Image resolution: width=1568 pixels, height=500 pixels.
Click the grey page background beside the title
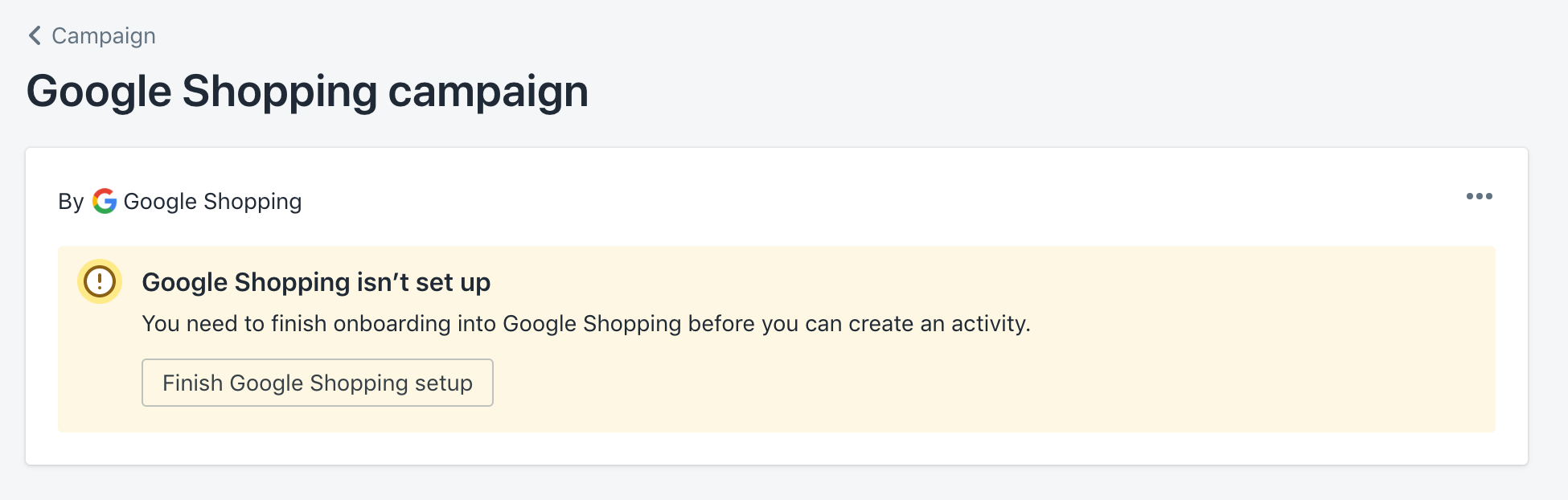coord(1045,88)
